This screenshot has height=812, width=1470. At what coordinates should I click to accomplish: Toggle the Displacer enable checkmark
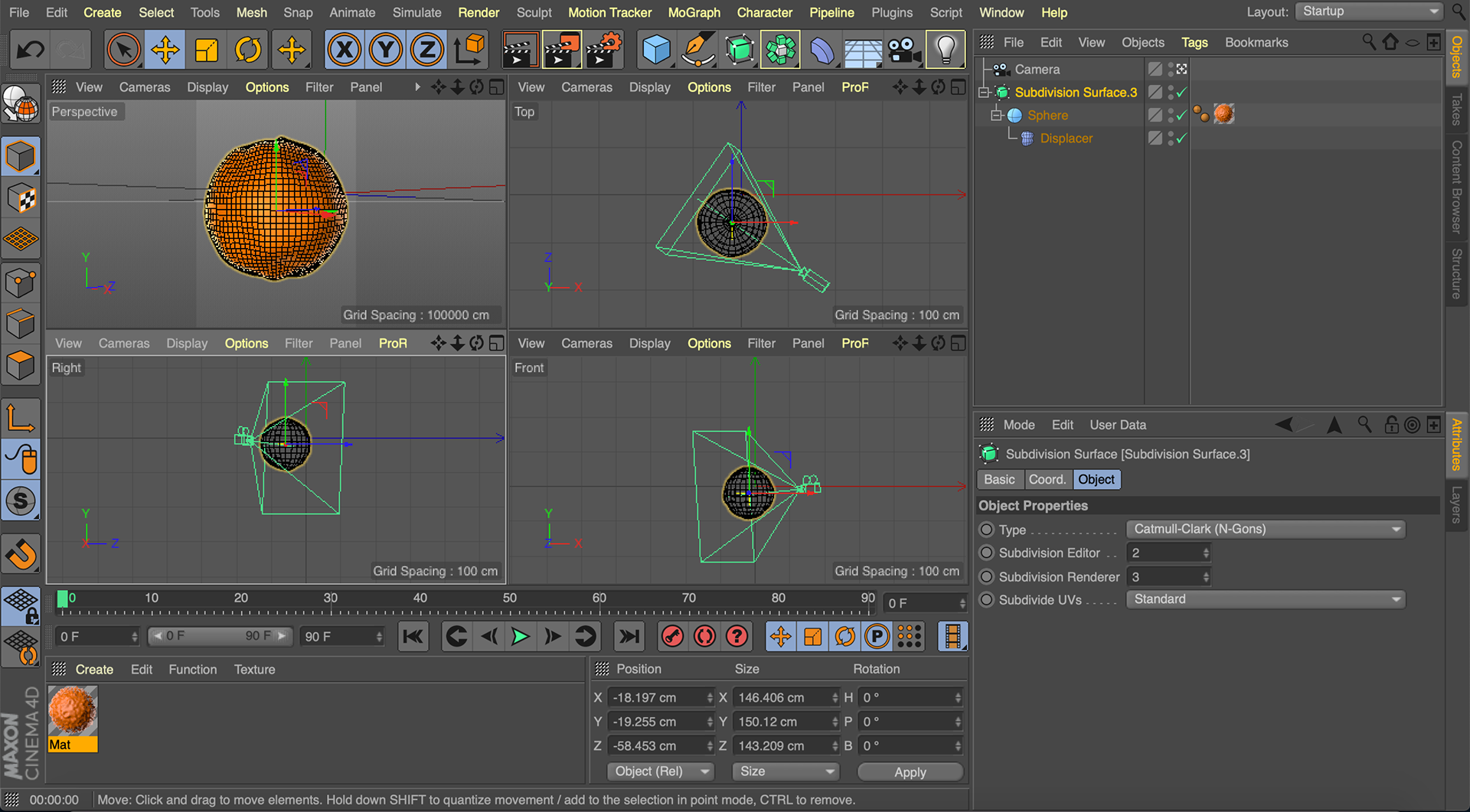coord(1181,139)
